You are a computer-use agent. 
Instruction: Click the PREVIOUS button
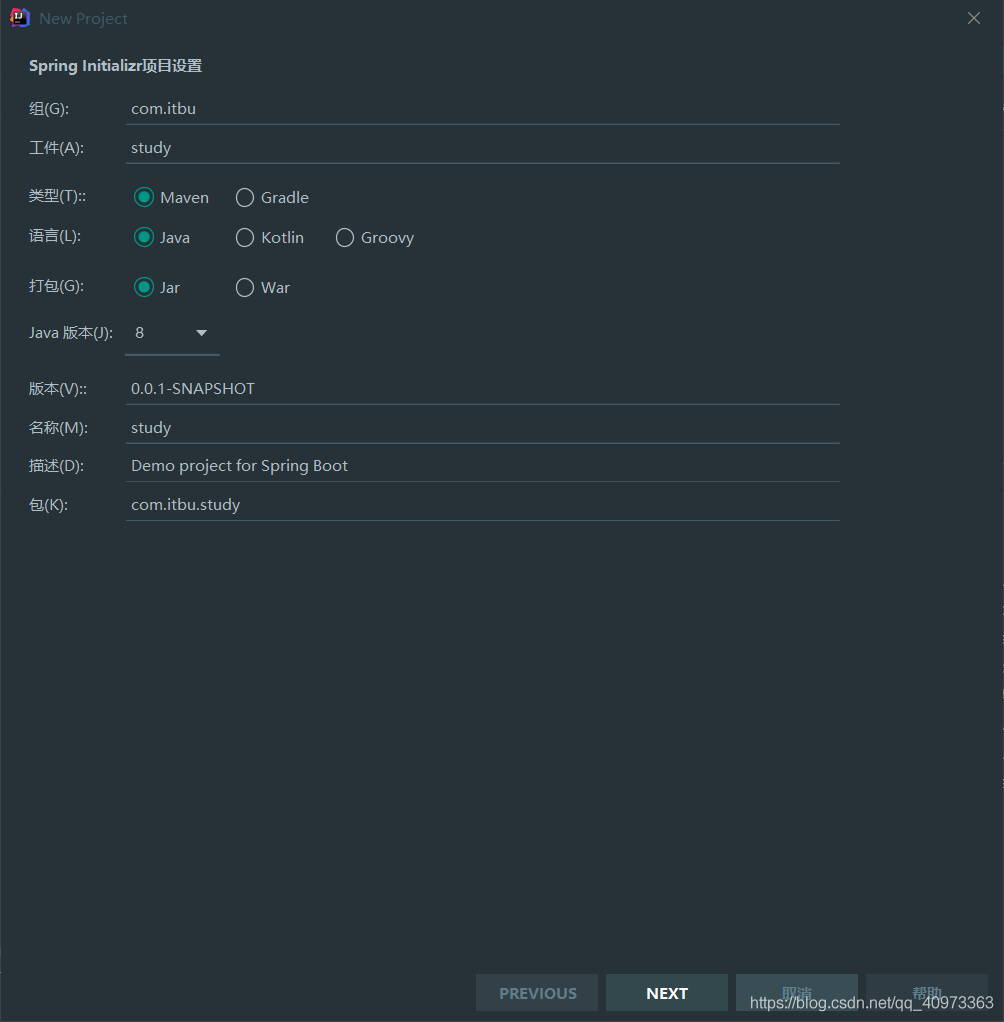537,992
